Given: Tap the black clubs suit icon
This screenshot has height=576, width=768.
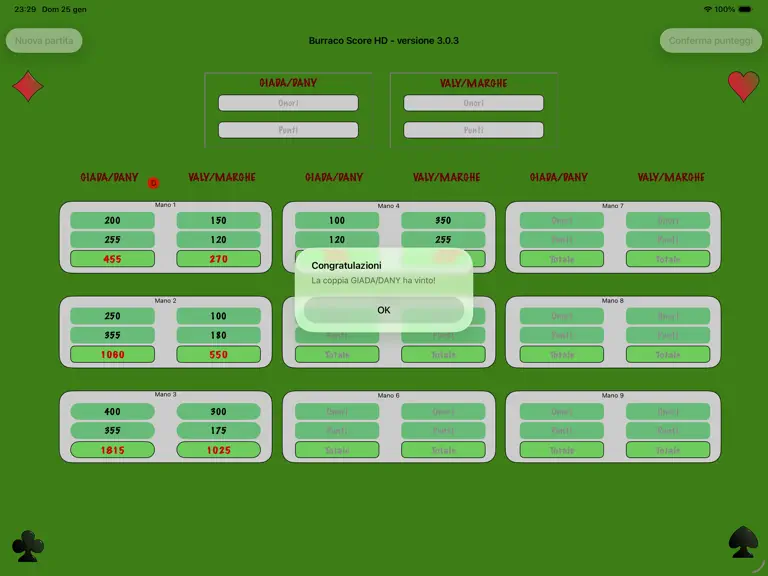Looking at the screenshot, I should coord(28,546).
